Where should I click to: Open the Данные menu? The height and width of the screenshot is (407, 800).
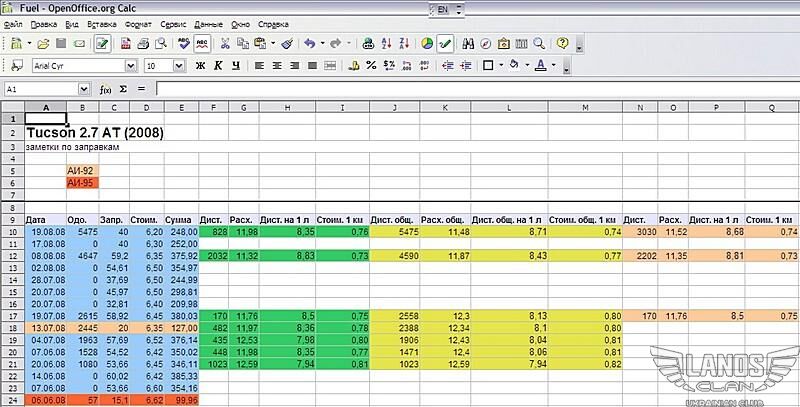click(208, 22)
